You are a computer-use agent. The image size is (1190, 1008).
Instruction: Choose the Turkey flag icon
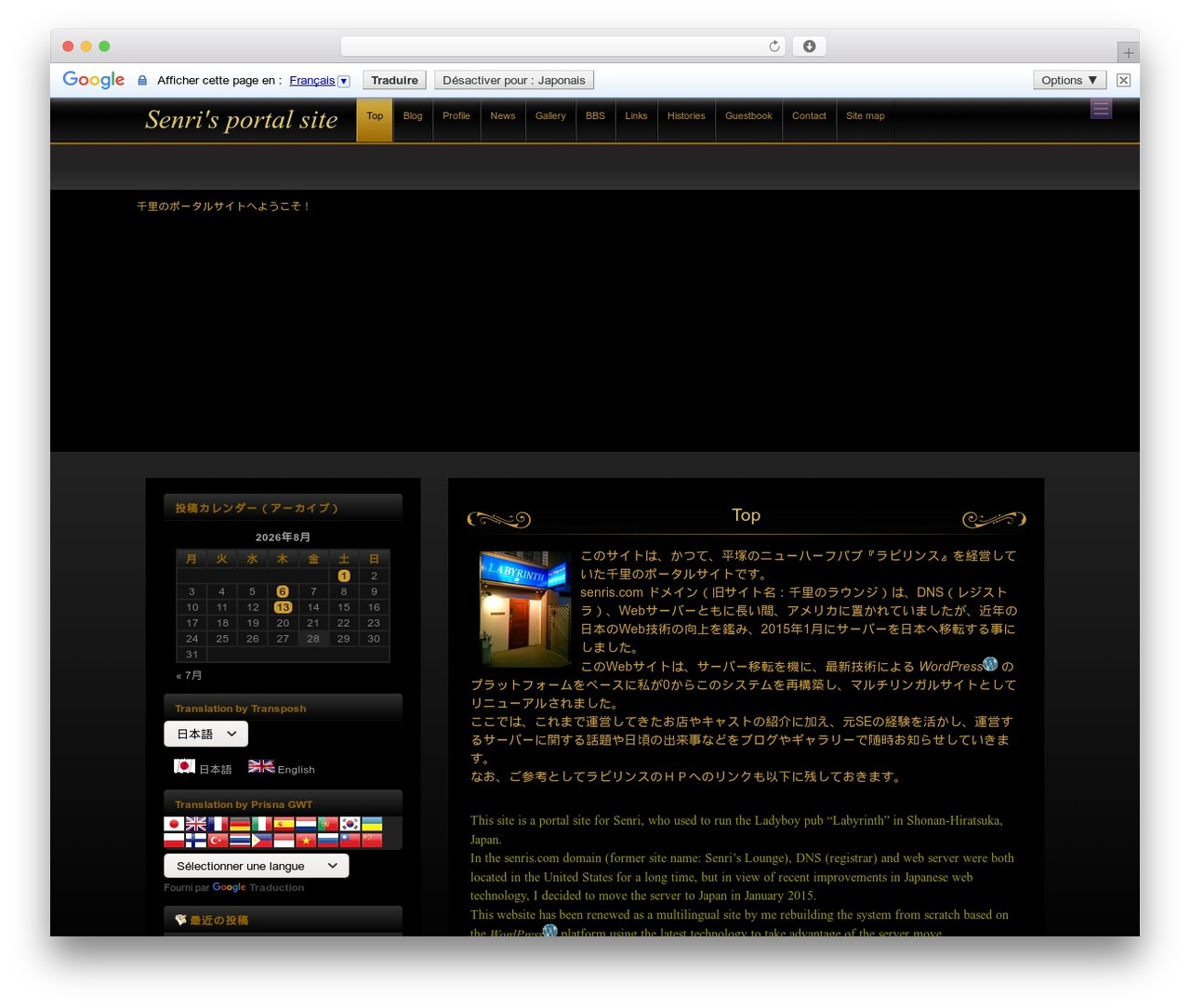[218, 840]
